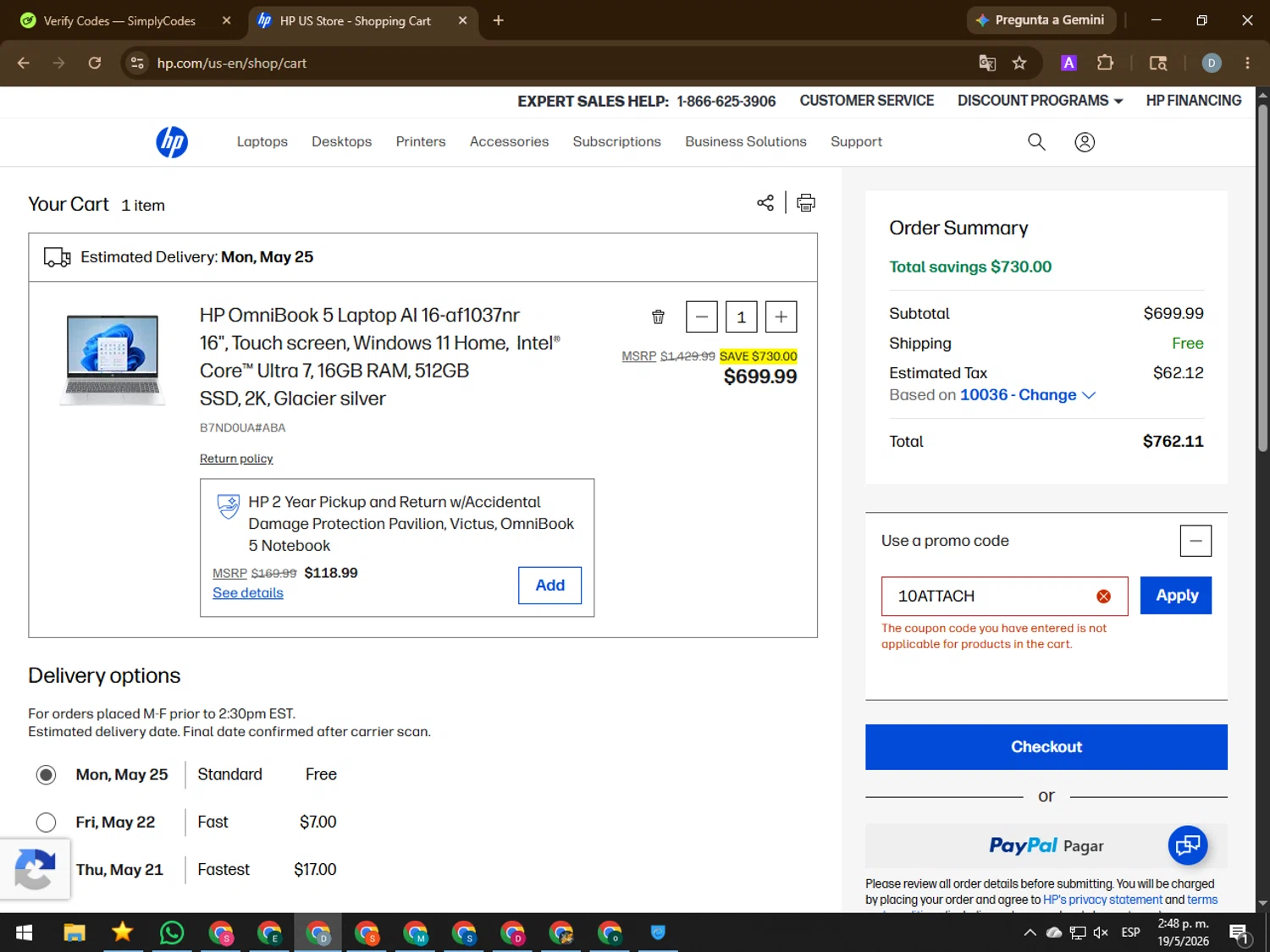Image resolution: width=1270 pixels, height=952 pixels.
Task: Open the Business Solutions menu
Action: [x=746, y=142]
